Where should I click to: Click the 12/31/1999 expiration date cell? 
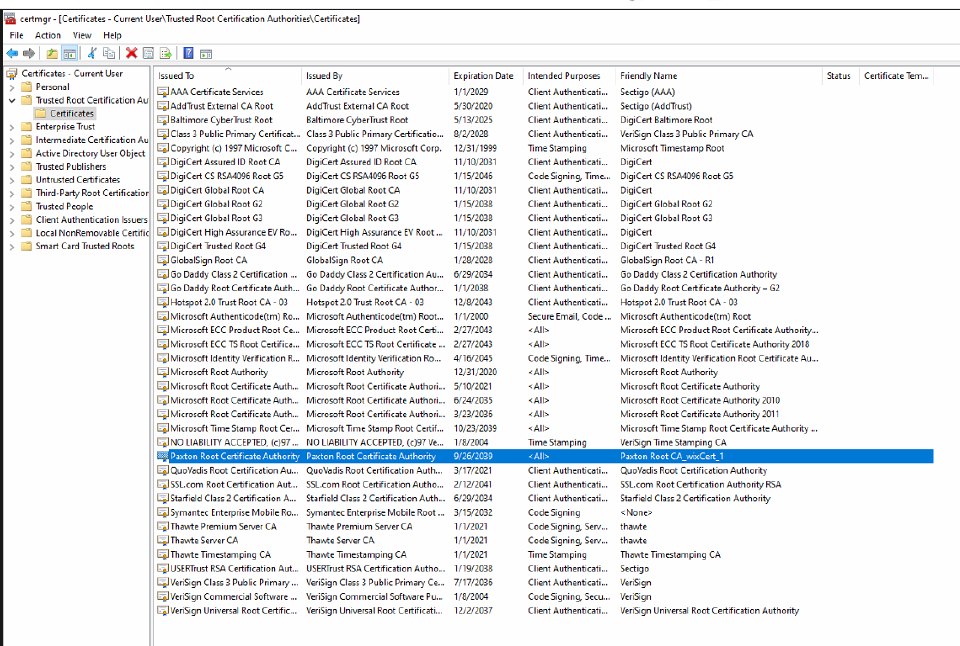click(x=475, y=148)
